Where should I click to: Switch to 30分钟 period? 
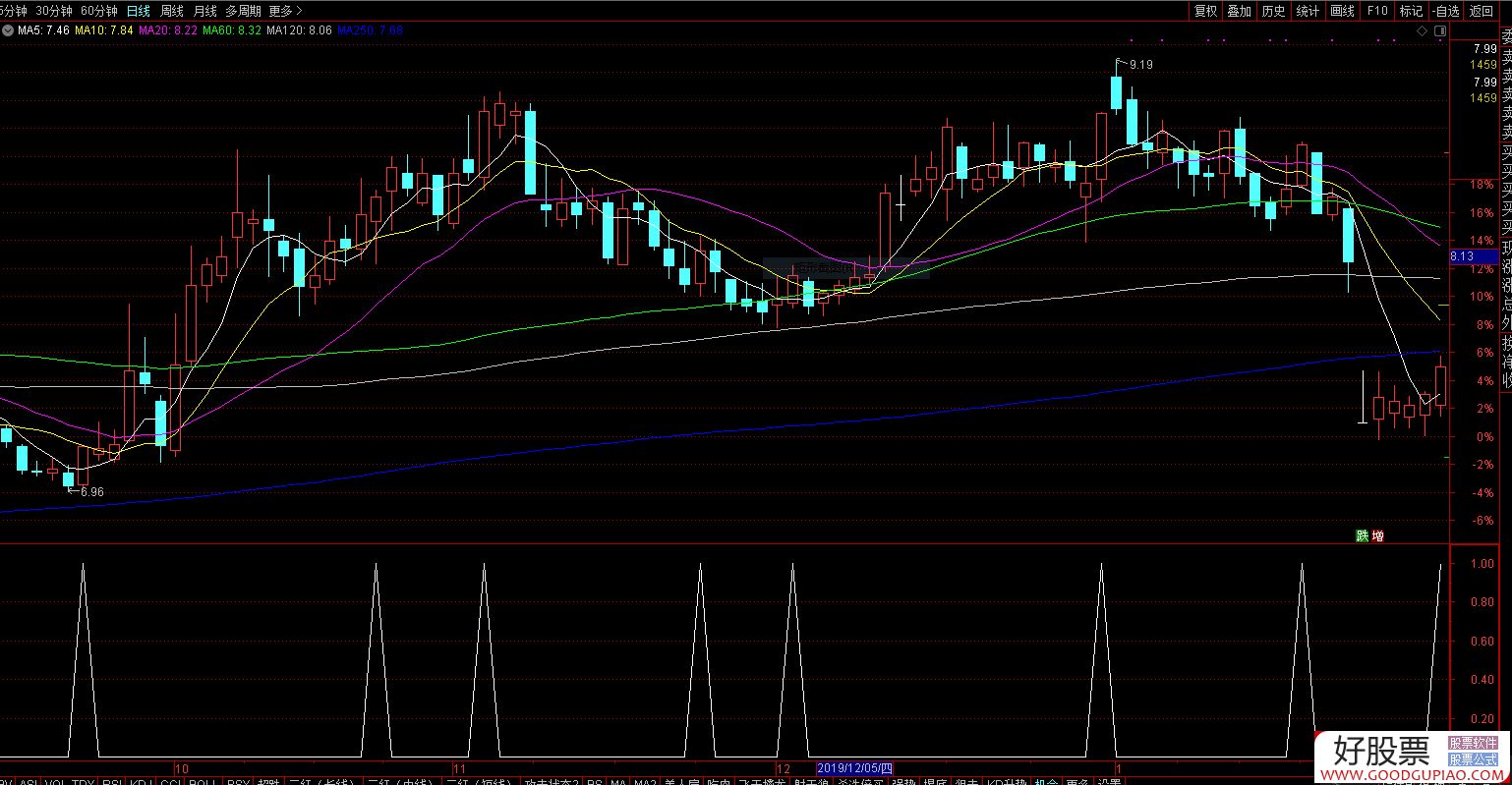click(54, 11)
